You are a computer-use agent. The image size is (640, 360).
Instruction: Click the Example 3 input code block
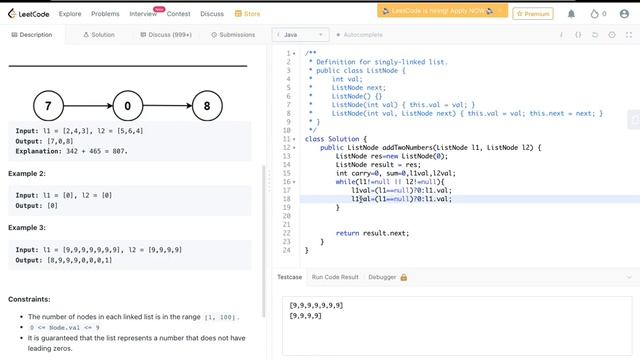pyautogui.click(x=130, y=255)
